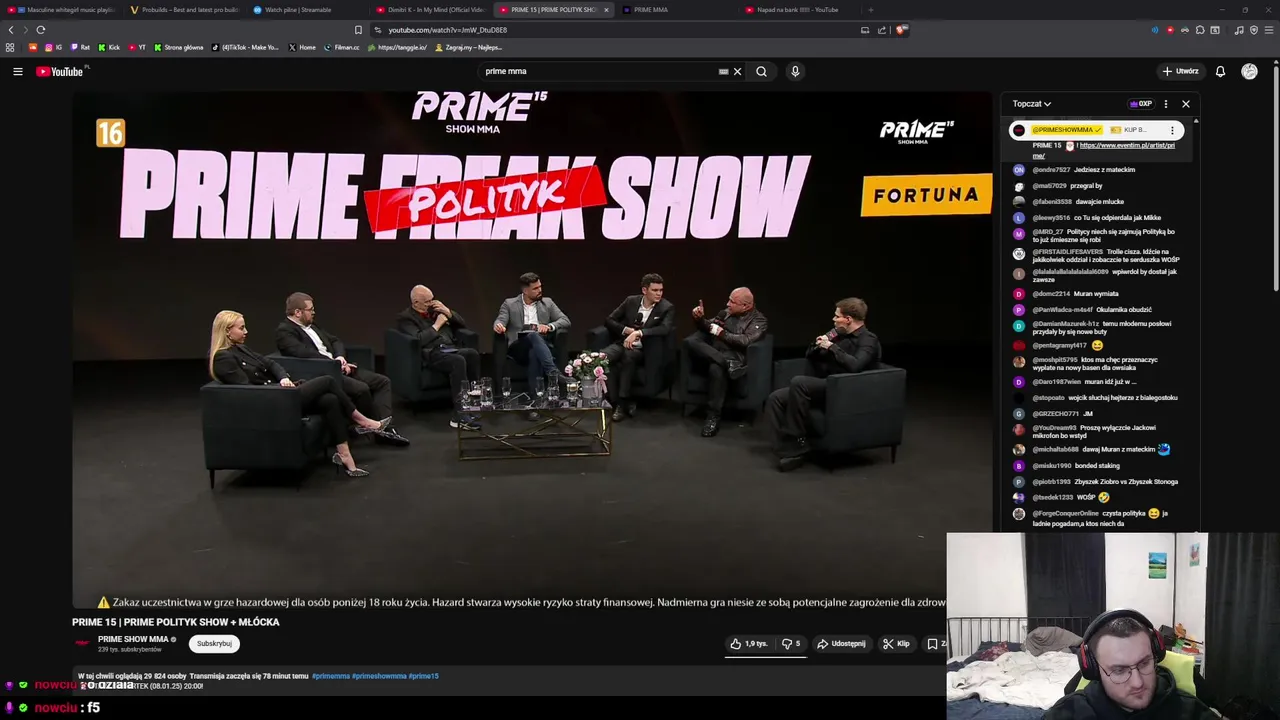Viewport: 1280px width, 720px height.
Task: Open the YouTube account avatar menu
Action: coord(1249,71)
